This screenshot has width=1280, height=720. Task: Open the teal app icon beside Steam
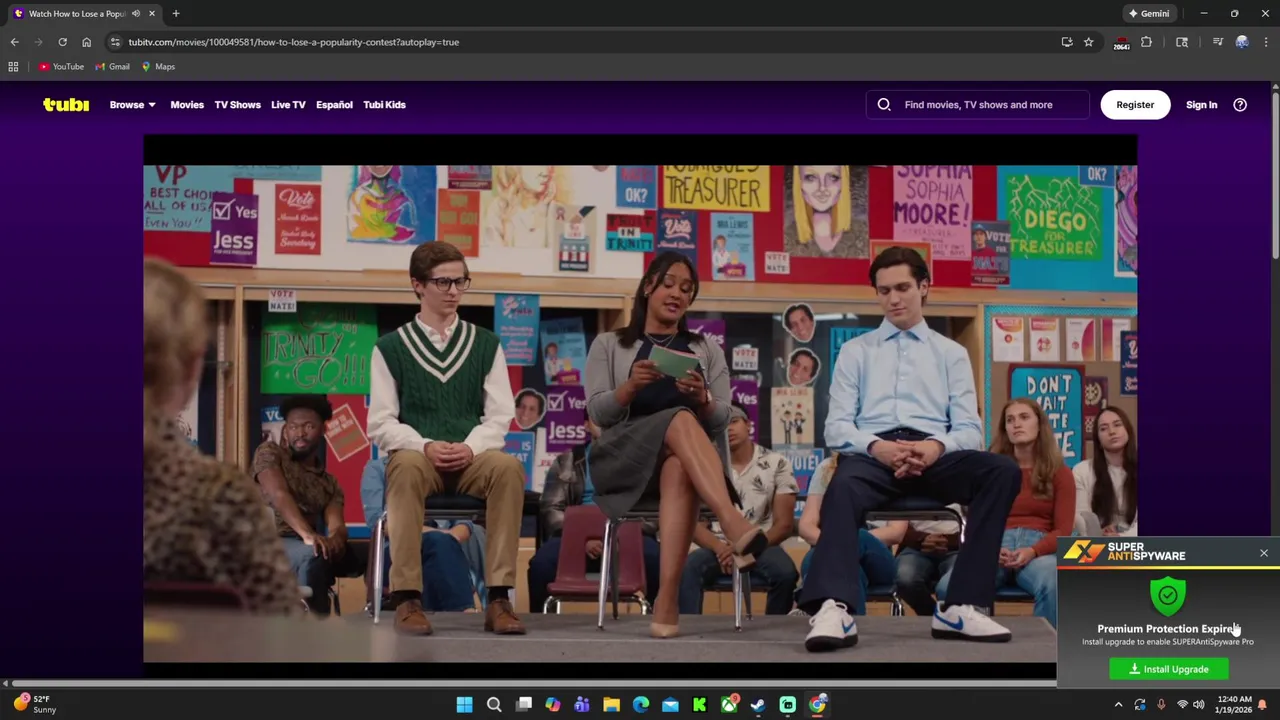tap(788, 705)
